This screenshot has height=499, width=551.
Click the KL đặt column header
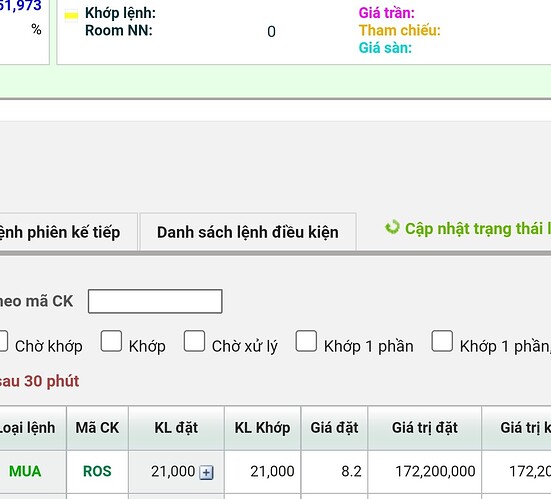tap(176, 428)
